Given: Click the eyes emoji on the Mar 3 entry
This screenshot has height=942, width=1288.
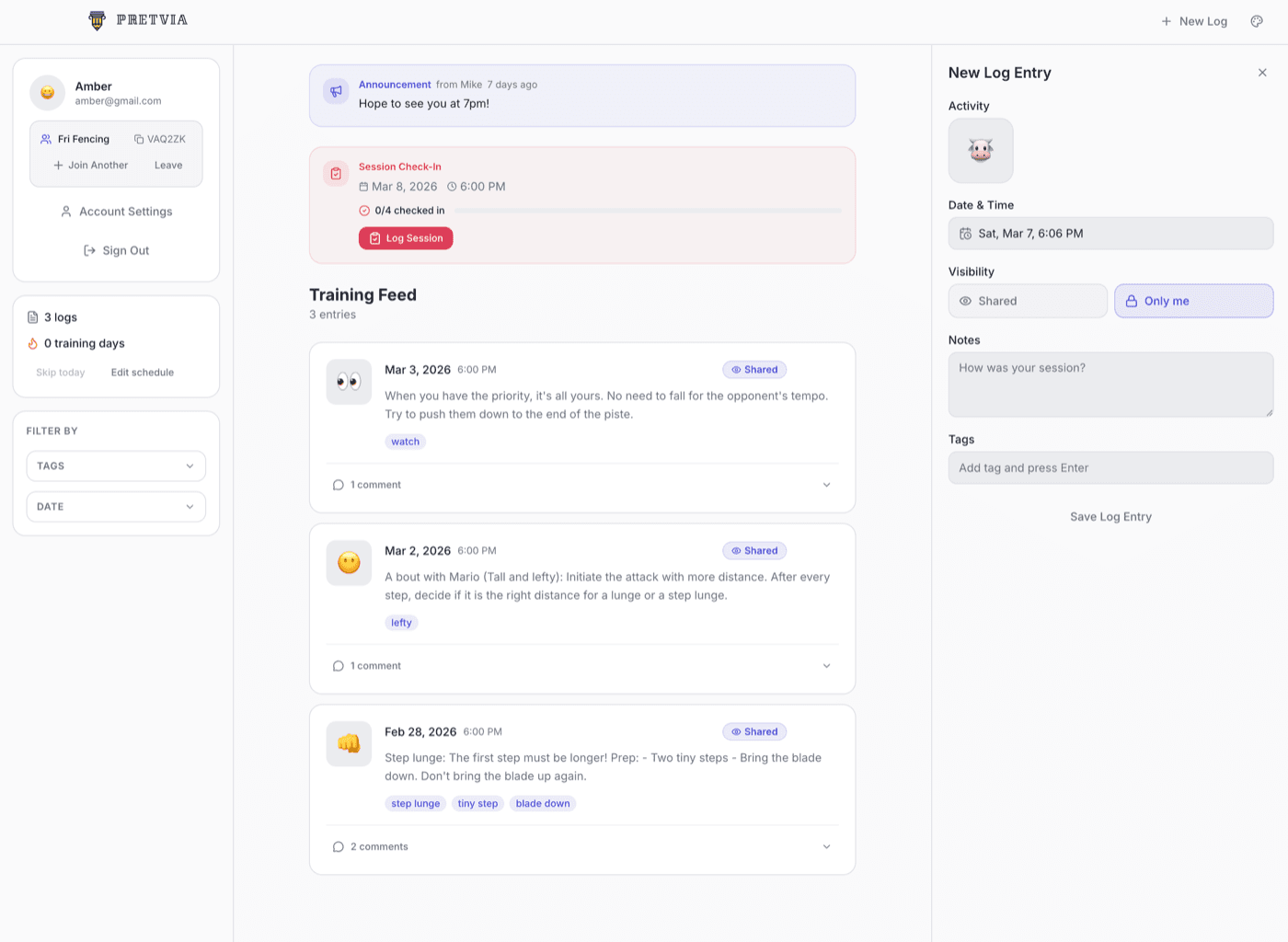Looking at the screenshot, I should point(349,381).
